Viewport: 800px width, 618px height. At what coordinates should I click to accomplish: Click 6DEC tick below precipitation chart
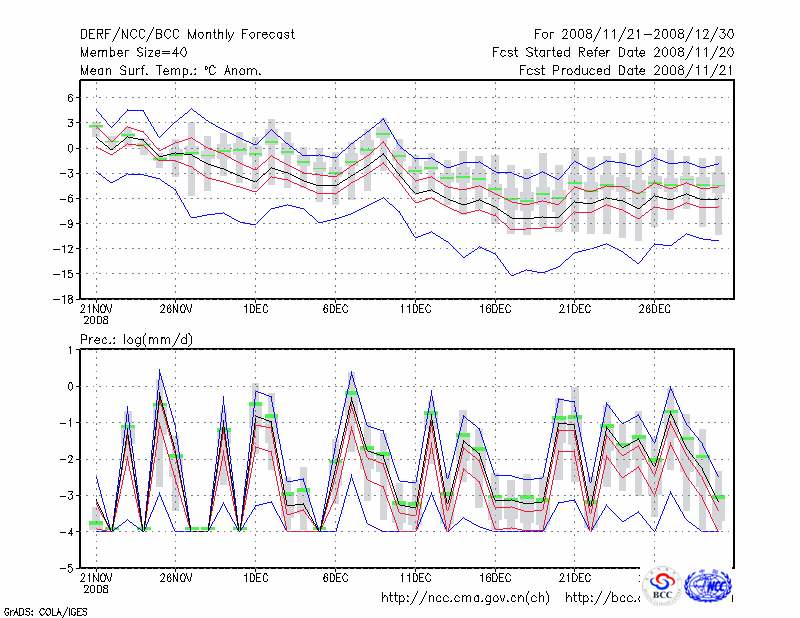pos(335,577)
